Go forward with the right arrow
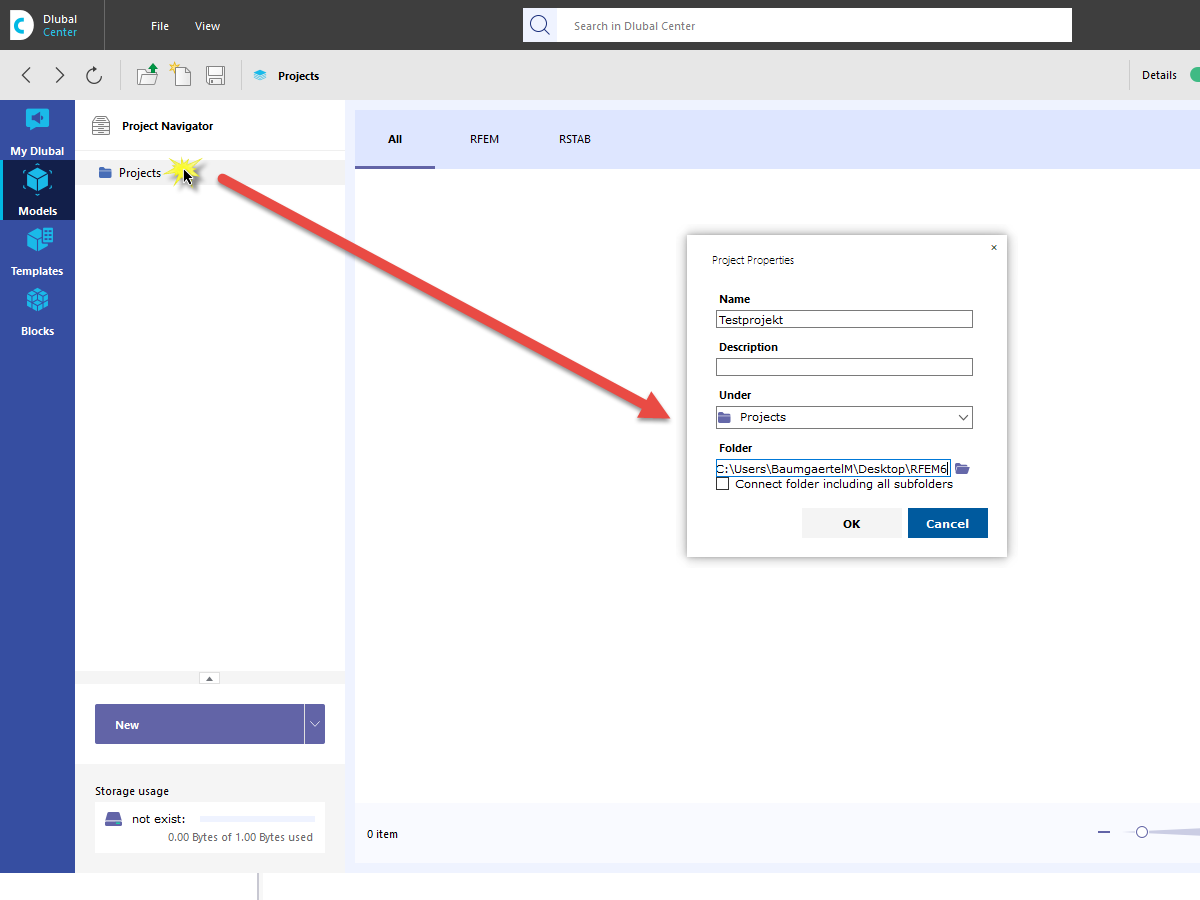This screenshot has height=900, width=1200. (60, 75)
